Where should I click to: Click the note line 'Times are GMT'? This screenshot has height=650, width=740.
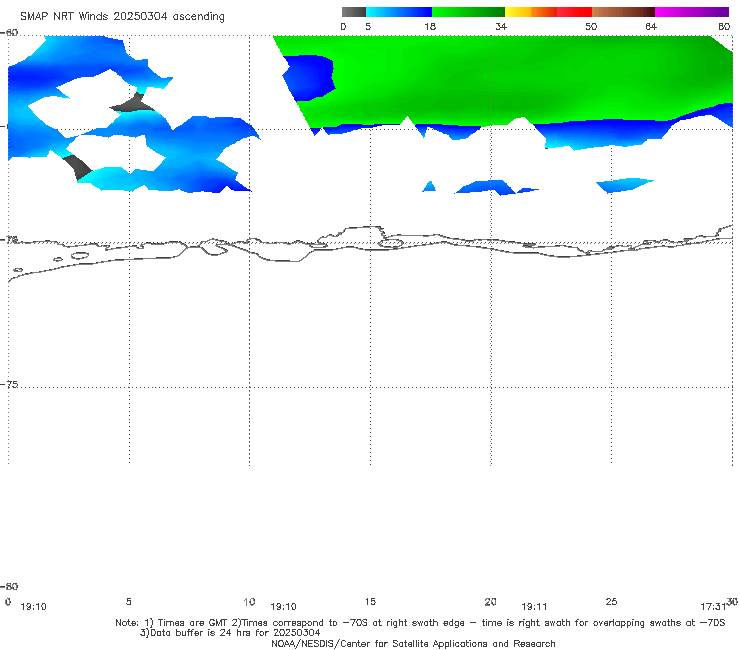pyautogui.click(x=193, y=623)
